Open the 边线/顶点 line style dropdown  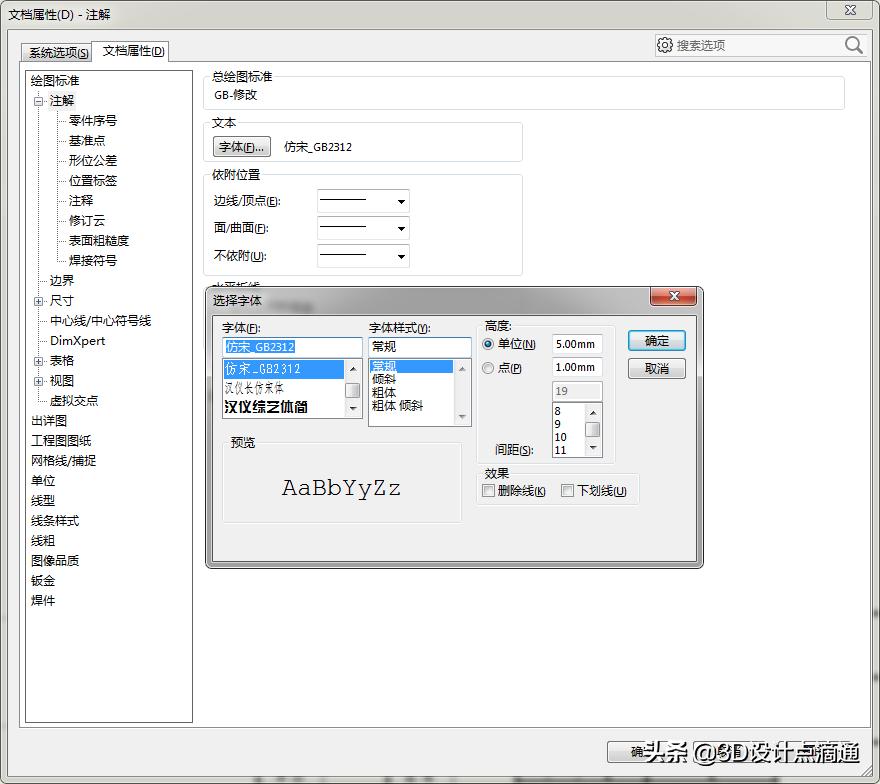(403, 200)
